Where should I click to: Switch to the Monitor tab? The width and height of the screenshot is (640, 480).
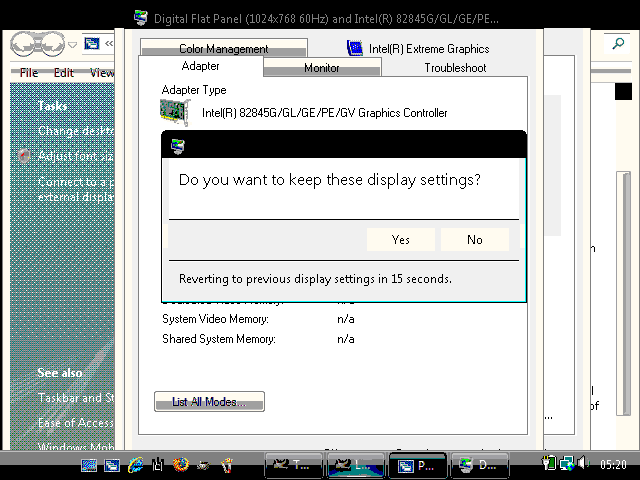click(x=322, y=67)
